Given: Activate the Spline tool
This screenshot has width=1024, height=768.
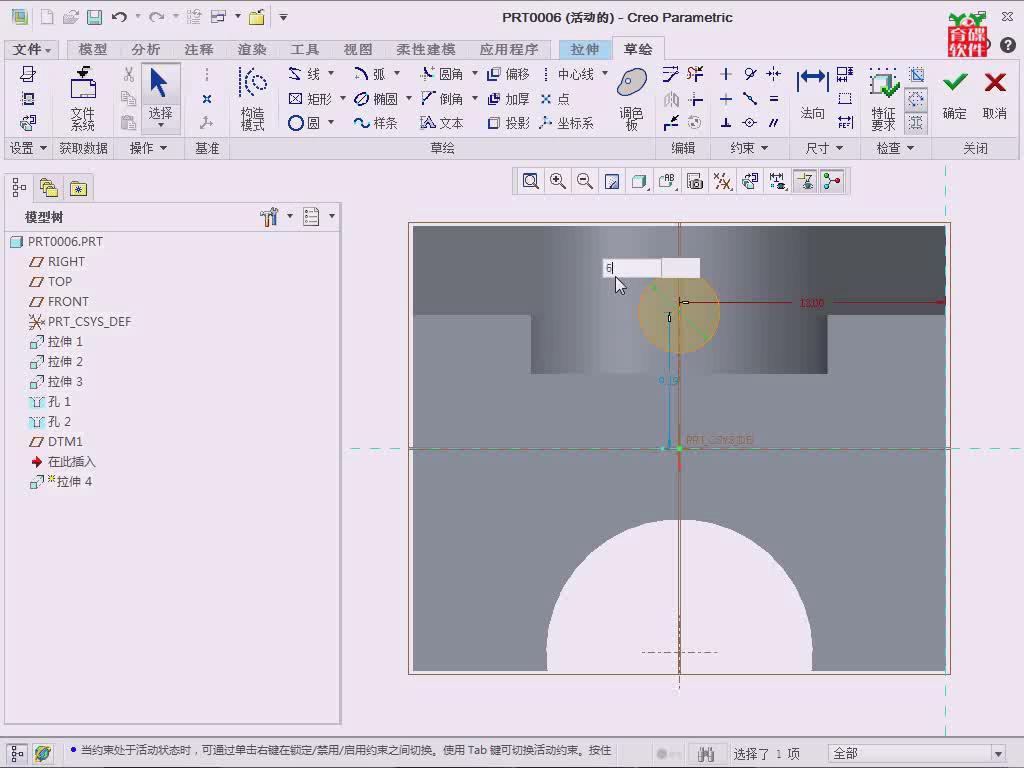Looking at the screenshot, I should point(376,123).
